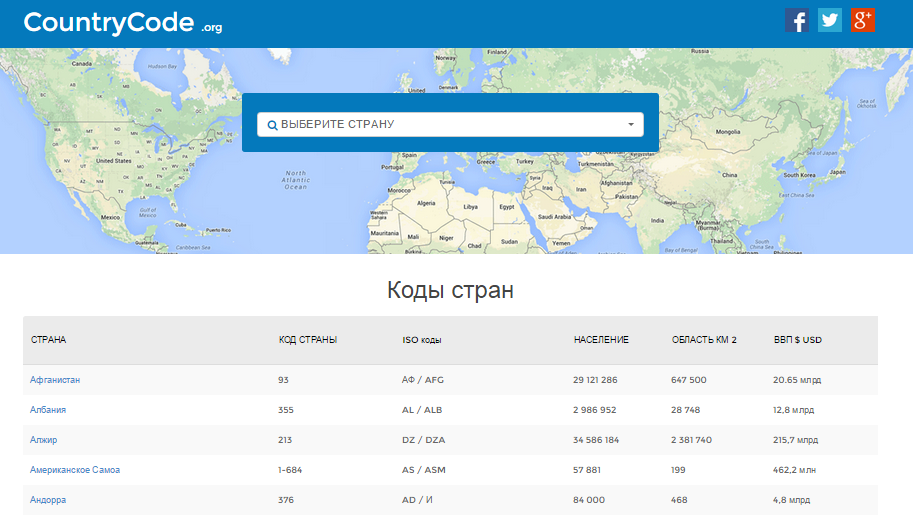The height and width of the screenshot is (523, 913).
Task: Sort by НАСЕЛЕНИЕ column header
Action: 601,340
